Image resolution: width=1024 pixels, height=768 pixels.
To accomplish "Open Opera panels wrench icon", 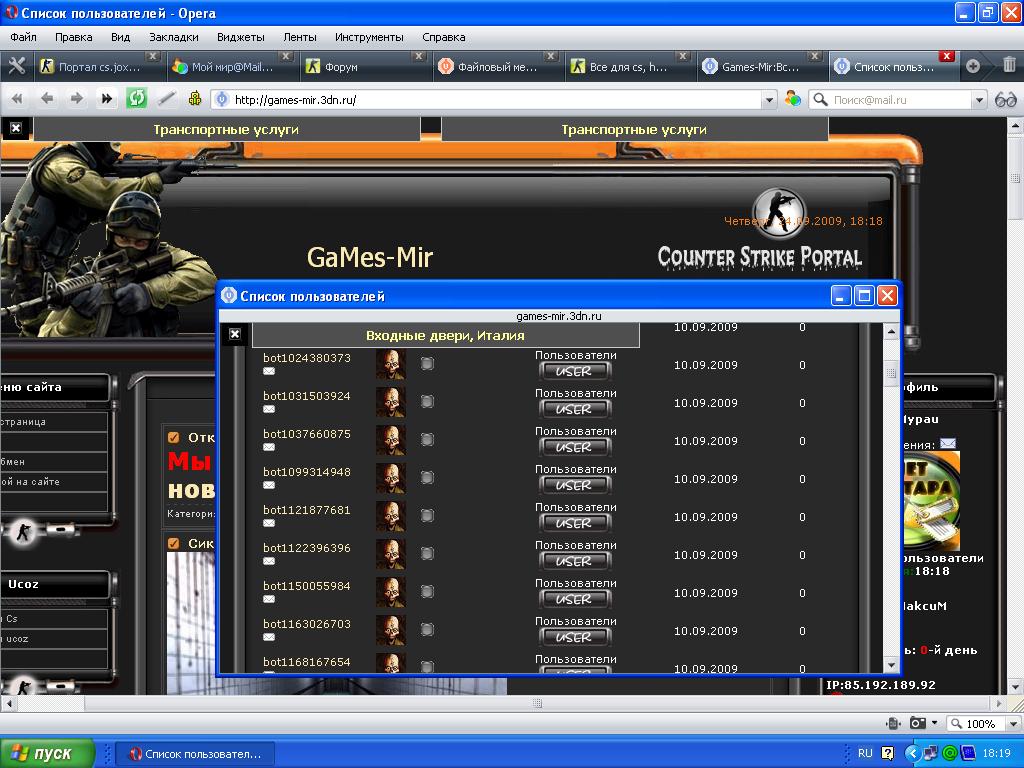I will [x=16, y=66].
